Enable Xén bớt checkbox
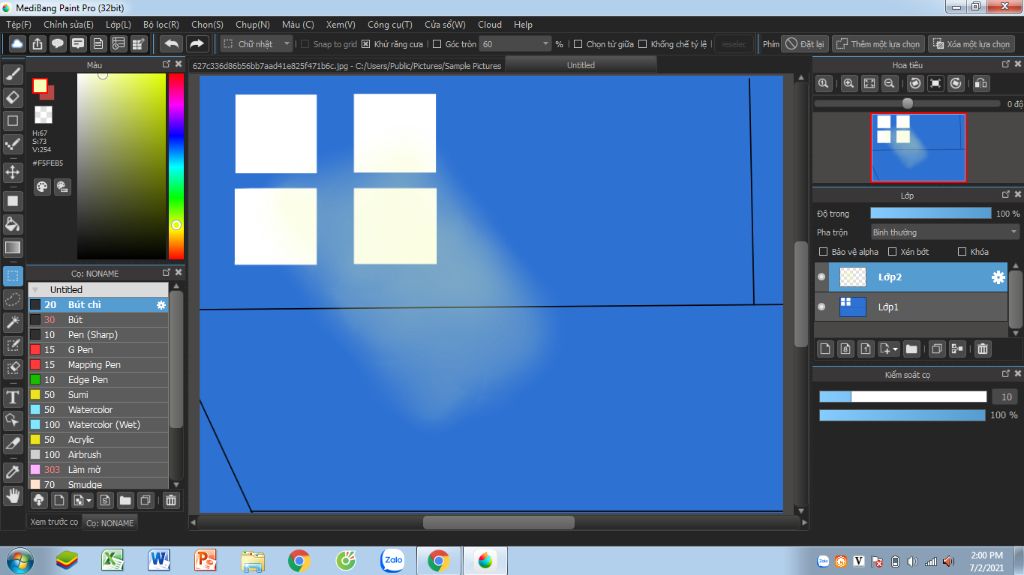Screen dimensions: 1024x575 [x=892, y=252]
